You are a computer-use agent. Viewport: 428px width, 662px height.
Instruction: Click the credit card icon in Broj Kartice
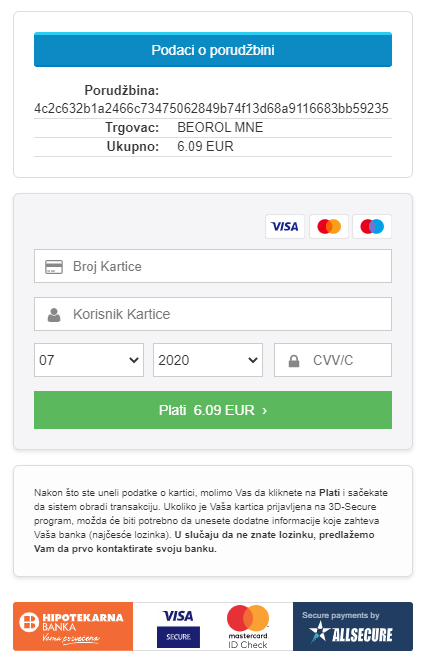coord(54,267)
